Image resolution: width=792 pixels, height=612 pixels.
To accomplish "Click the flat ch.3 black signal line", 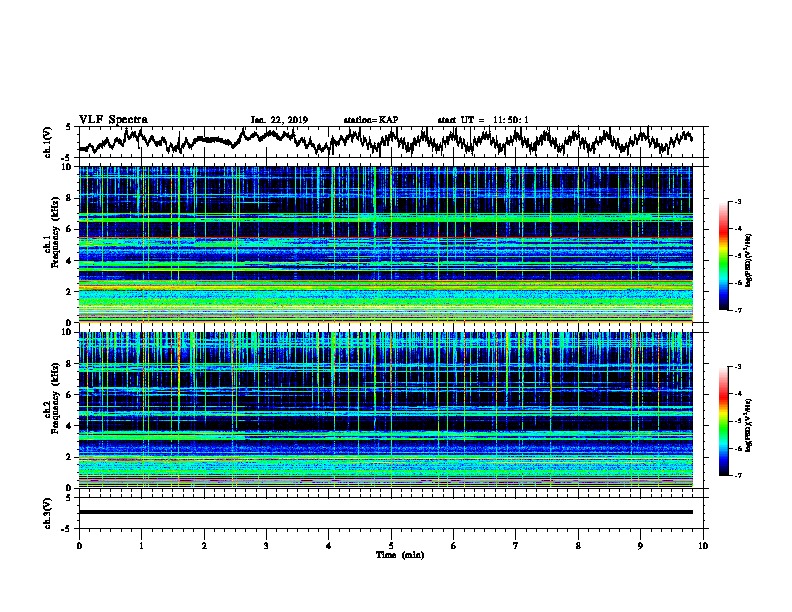I will (x=385, y=512).
